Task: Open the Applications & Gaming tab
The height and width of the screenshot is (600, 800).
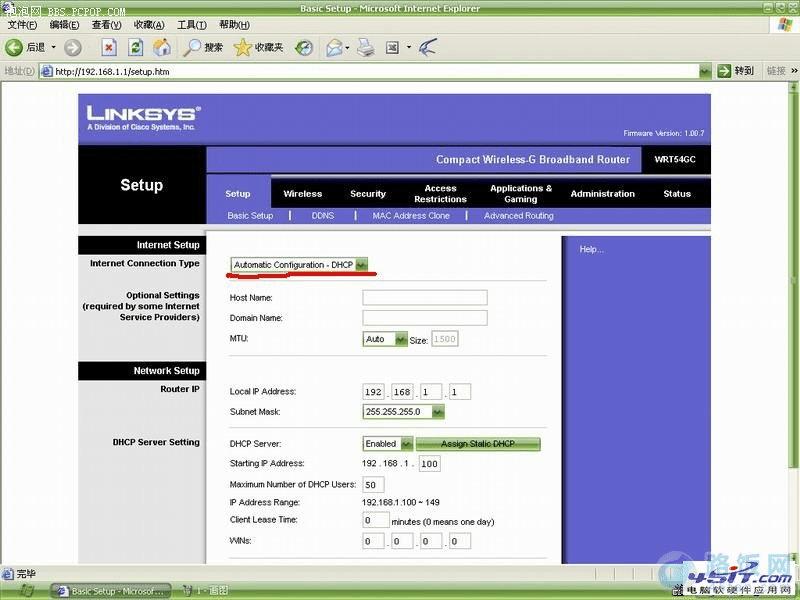Action: tap(521, 194)
